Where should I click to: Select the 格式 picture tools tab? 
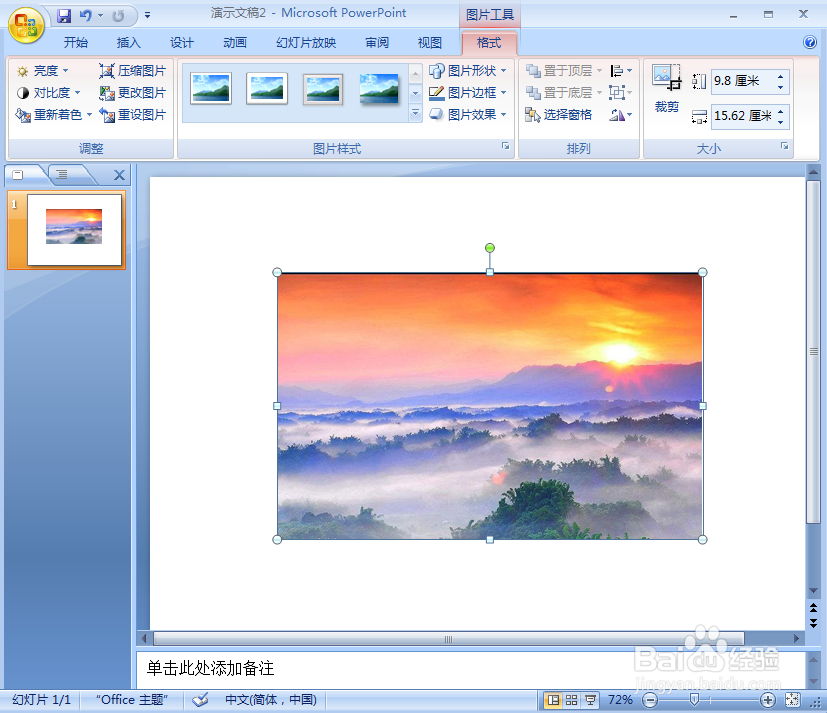pyautogui.click(x=489, y=43)
